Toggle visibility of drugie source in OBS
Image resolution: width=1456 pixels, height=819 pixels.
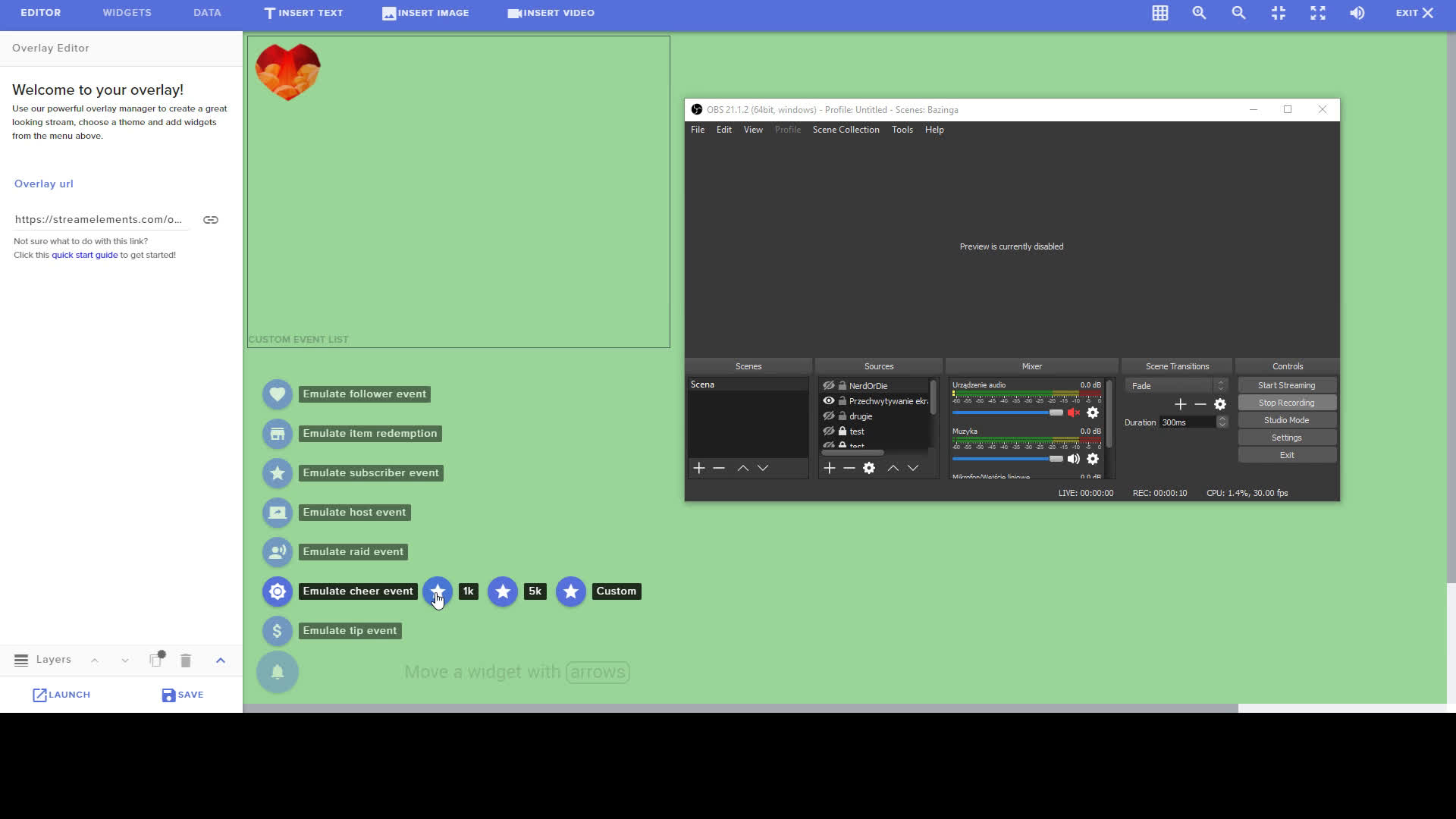829,416
